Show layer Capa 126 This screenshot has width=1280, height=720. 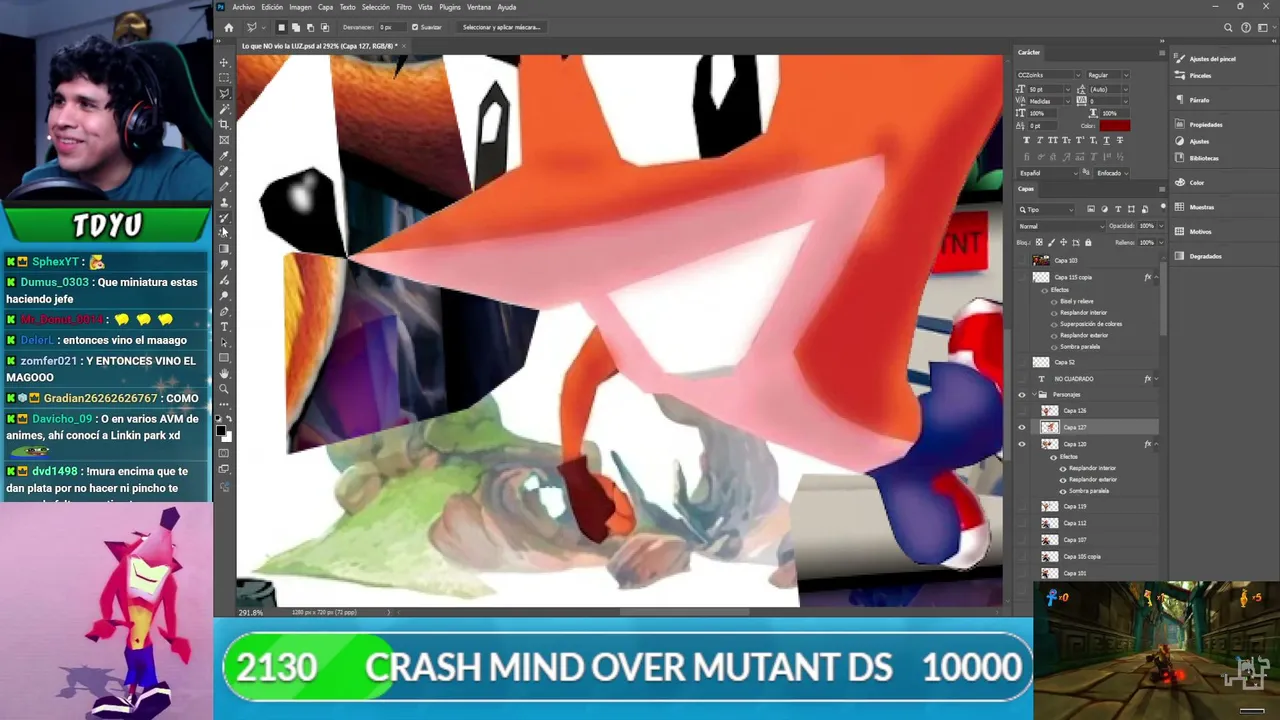(x=1022, y=410)
